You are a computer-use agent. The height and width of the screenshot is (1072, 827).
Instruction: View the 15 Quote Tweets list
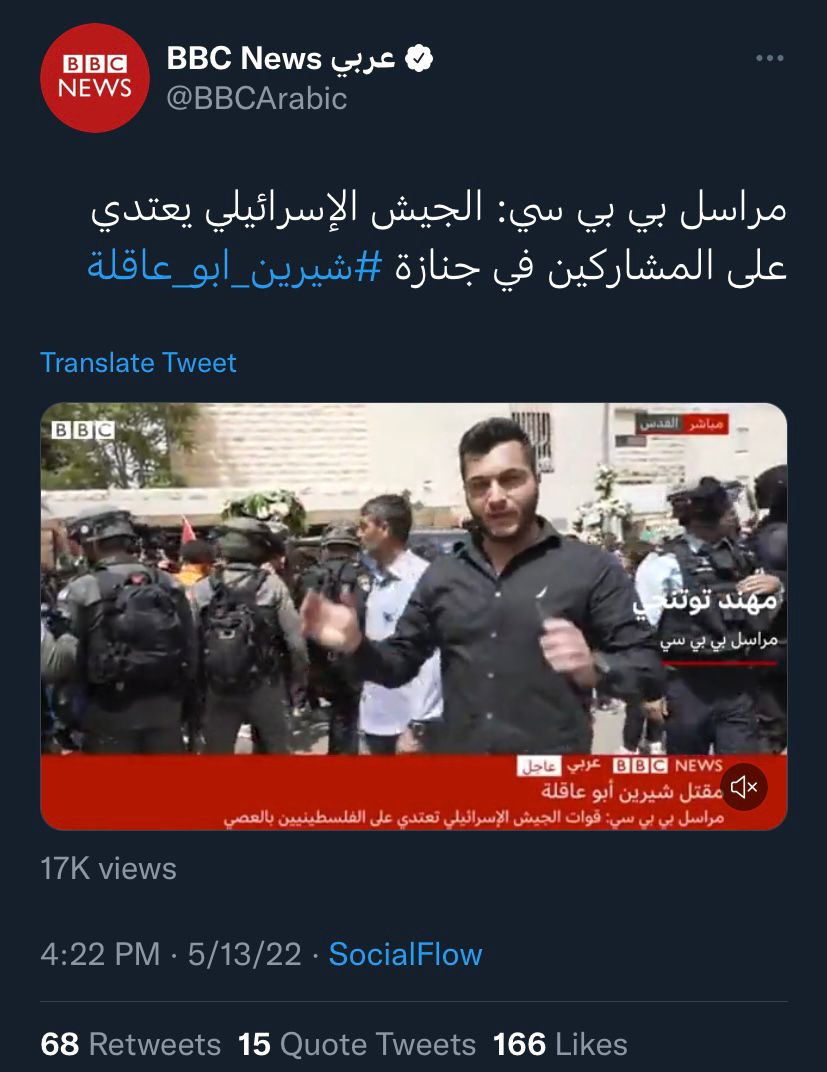(357, 1045)
